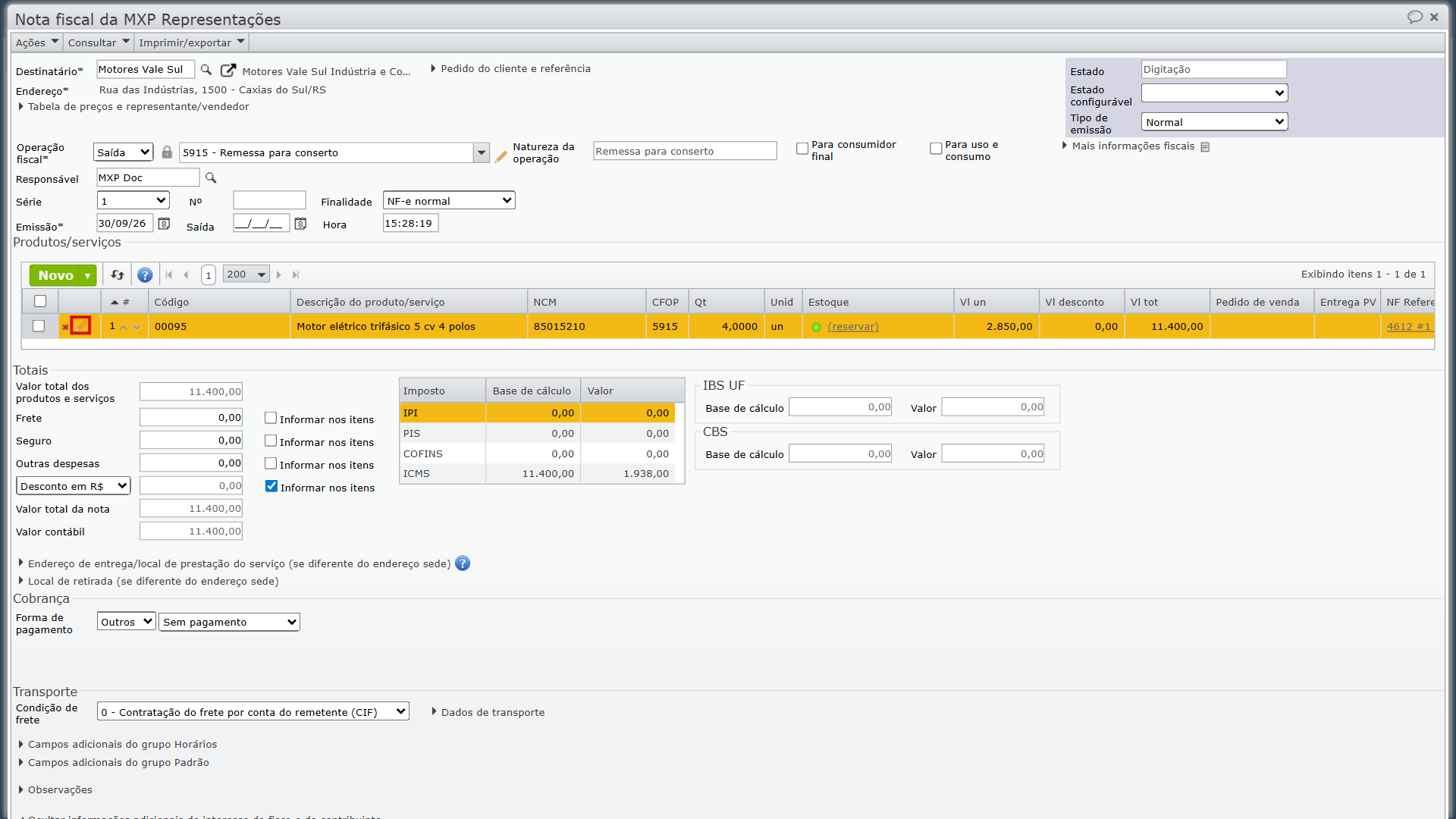
Task: Select the checkbox on product row 00095
Action: coord(39,326)
